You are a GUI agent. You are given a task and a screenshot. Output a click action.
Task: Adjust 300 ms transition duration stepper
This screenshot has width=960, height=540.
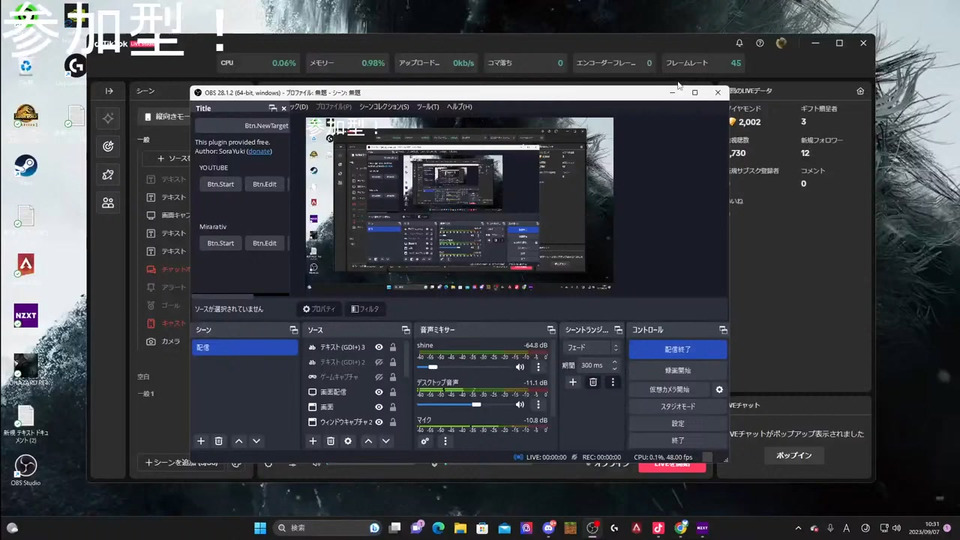(615, 365)
